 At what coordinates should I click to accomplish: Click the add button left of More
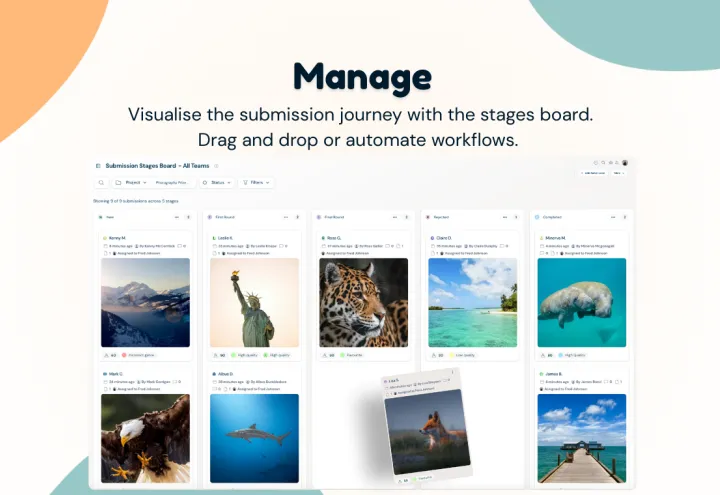[593, 173]
